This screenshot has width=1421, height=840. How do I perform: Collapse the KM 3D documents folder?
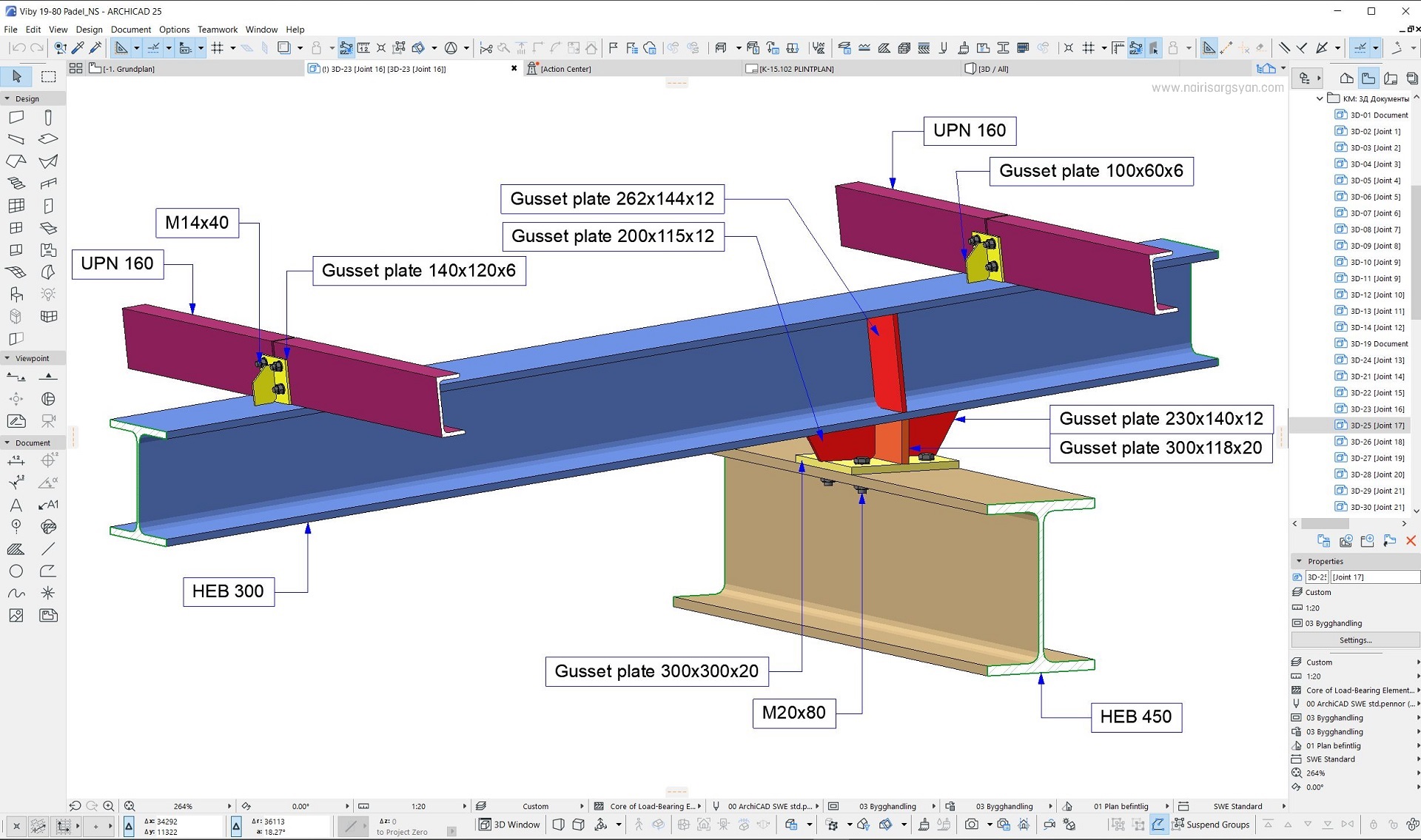point(1319,98)
